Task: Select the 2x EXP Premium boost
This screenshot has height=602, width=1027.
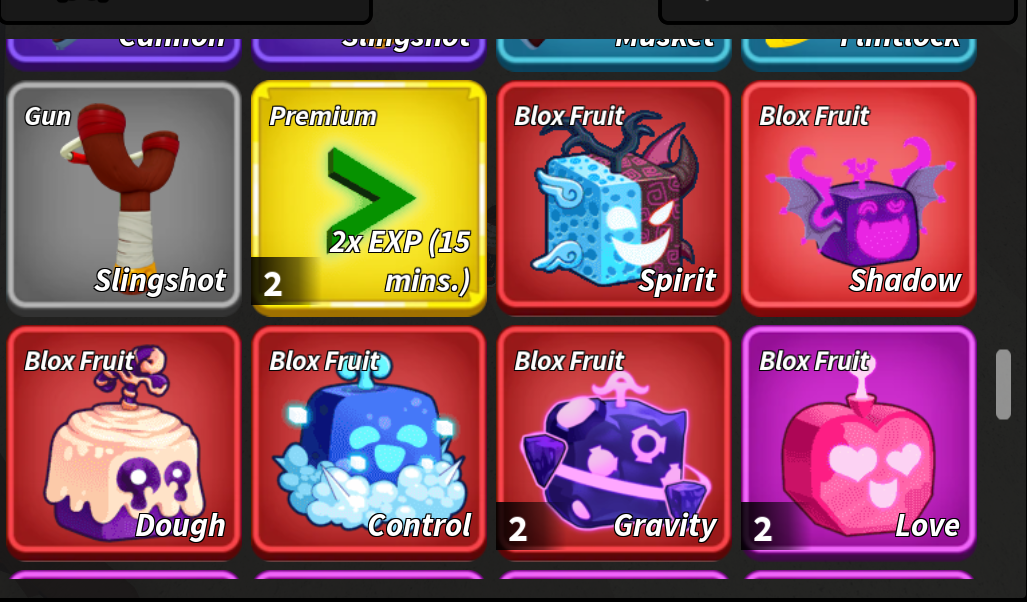Action: 369,197
